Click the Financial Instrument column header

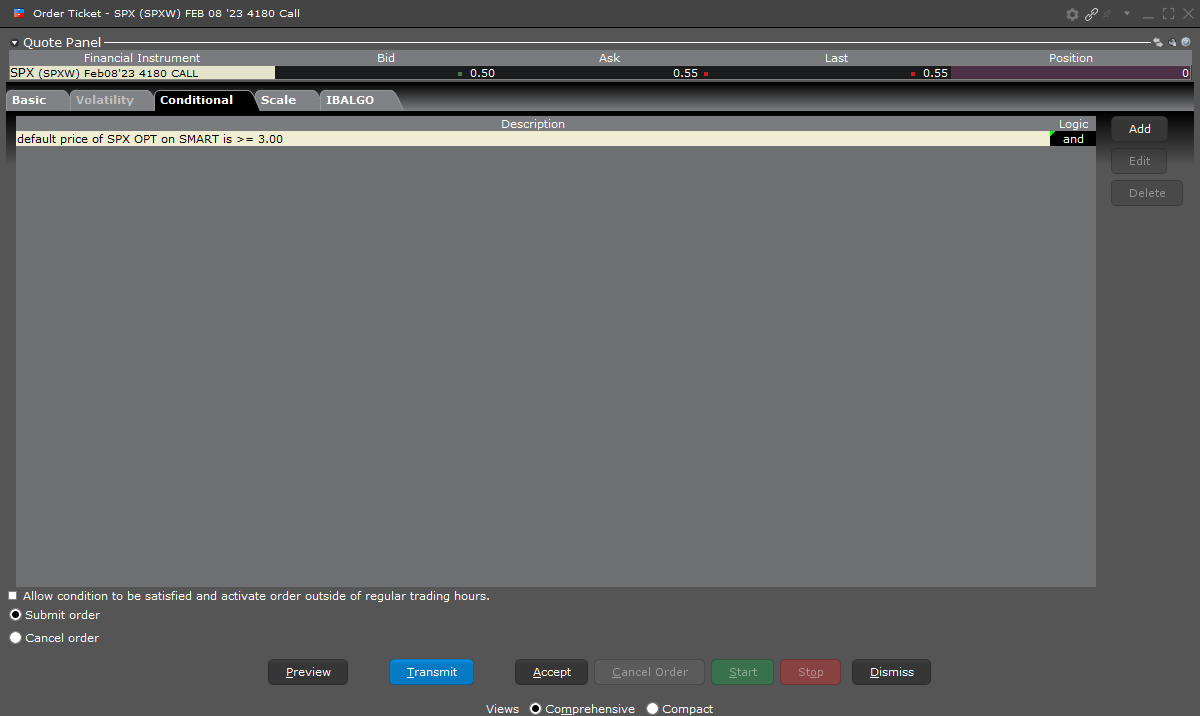142,58
